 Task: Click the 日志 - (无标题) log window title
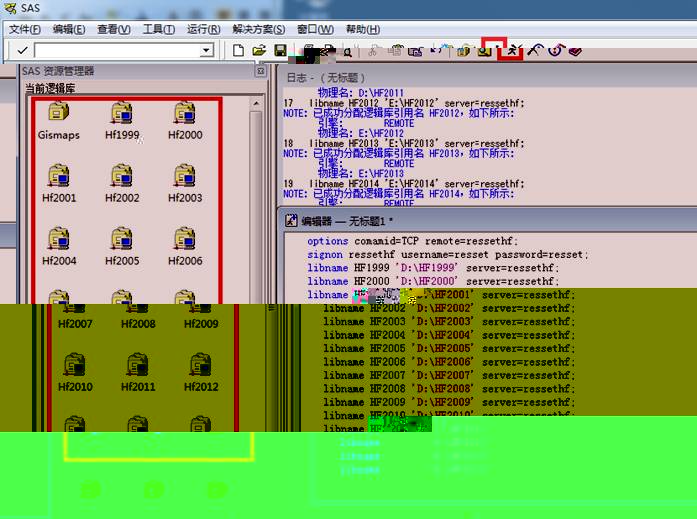(326, 78)
